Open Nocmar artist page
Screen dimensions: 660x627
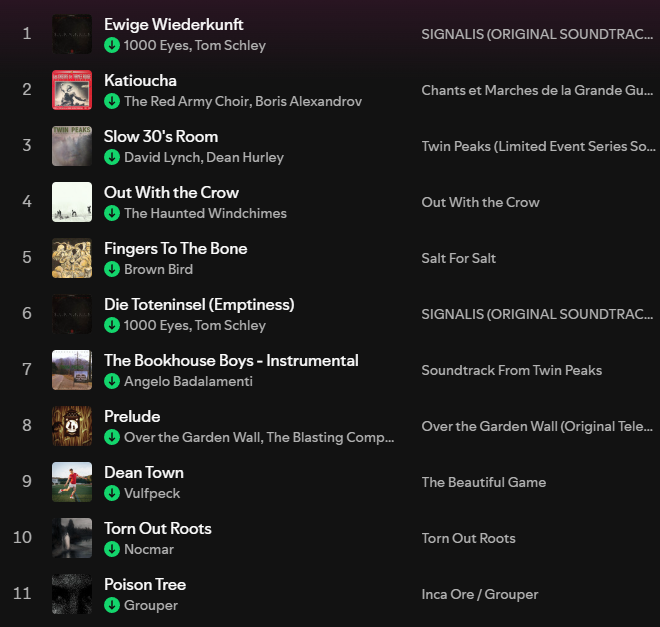click(149, 549)
